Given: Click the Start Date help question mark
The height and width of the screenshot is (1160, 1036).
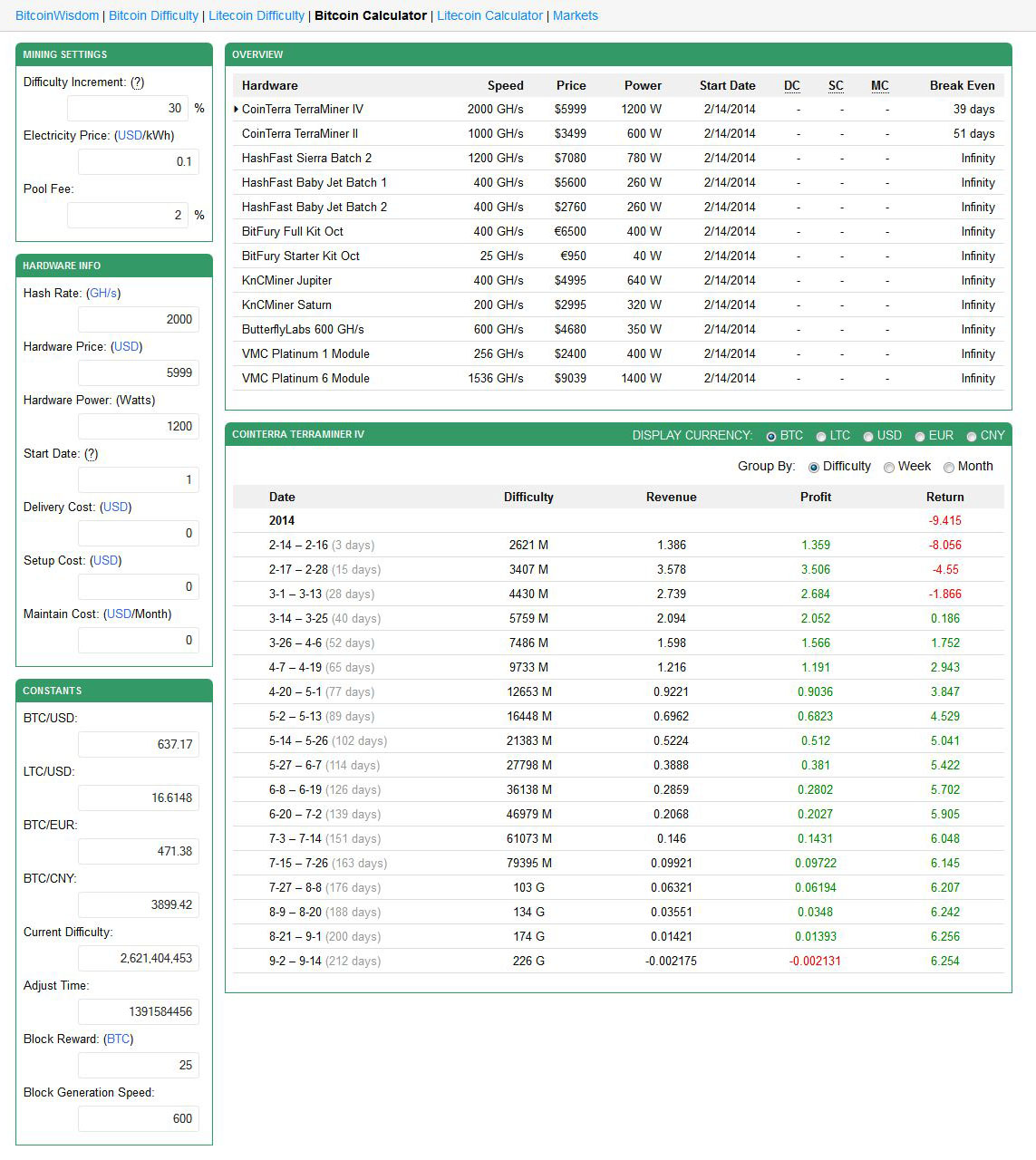Looking at the screenshot, I should 91,453.
